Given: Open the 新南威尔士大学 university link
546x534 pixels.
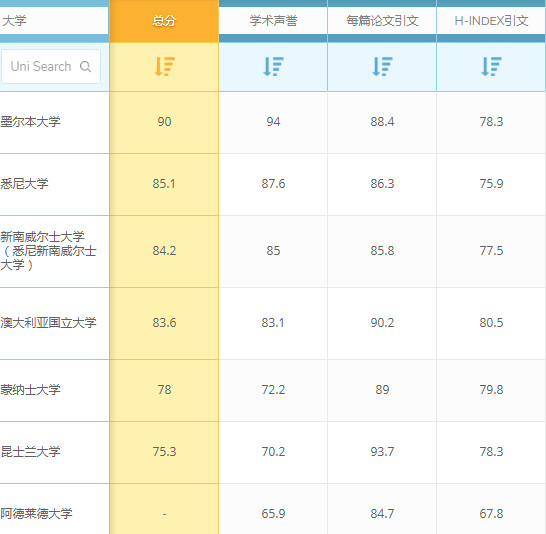Looking at the screenshot, I should point(48,251).
